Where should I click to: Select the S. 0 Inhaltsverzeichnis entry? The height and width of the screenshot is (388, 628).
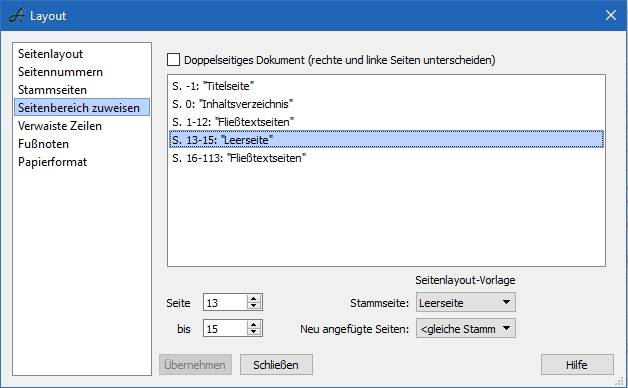386,104
